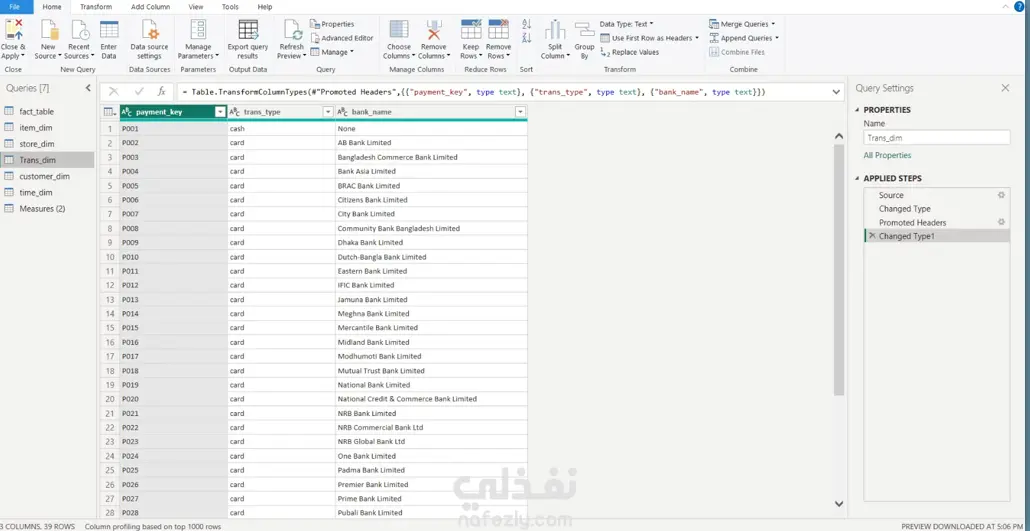Click the Choose Columns icon
The height and width of the screenshot is (531, 1030).
point(399,30)
